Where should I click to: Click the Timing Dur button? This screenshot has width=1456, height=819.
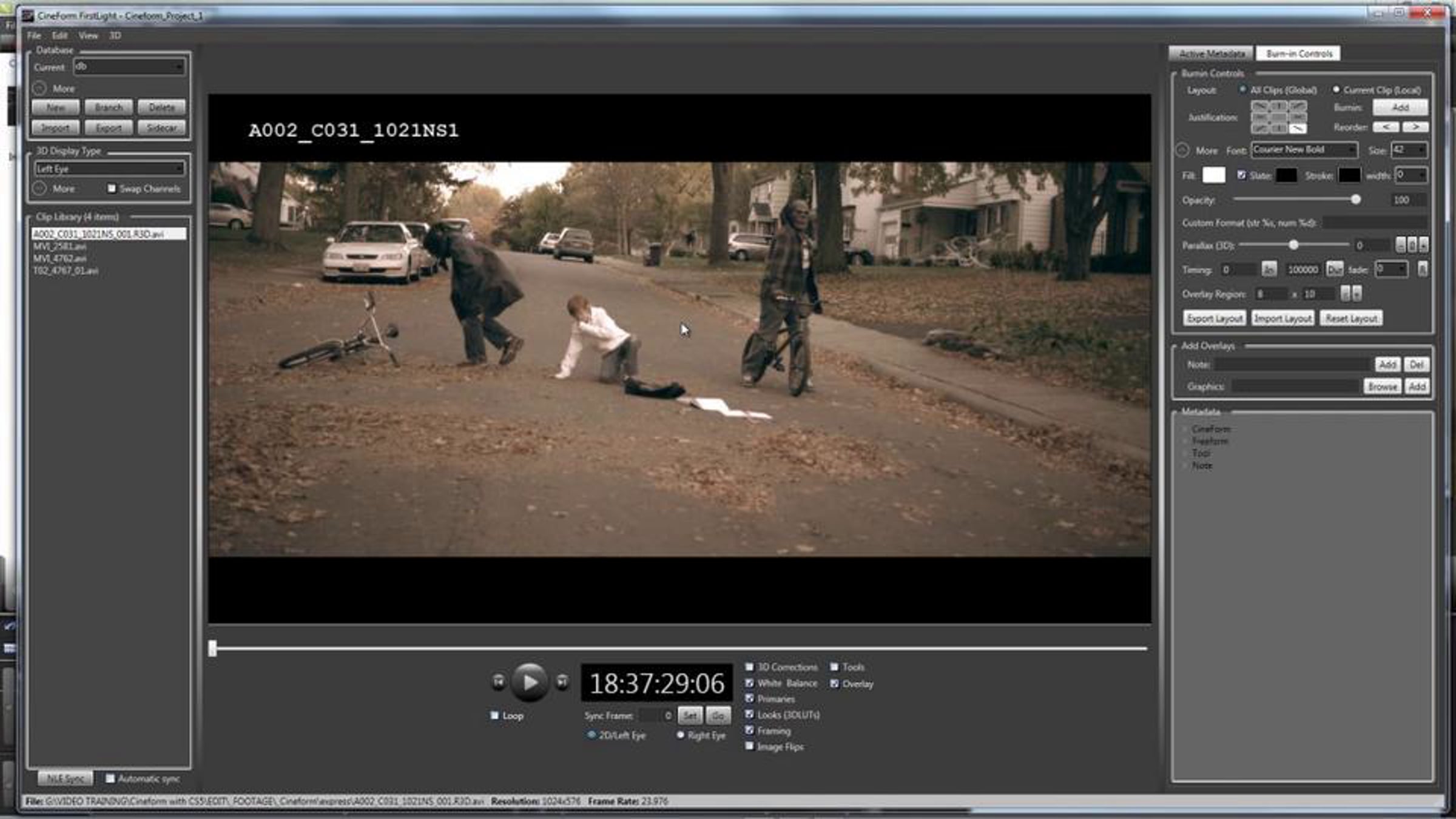1334,269
